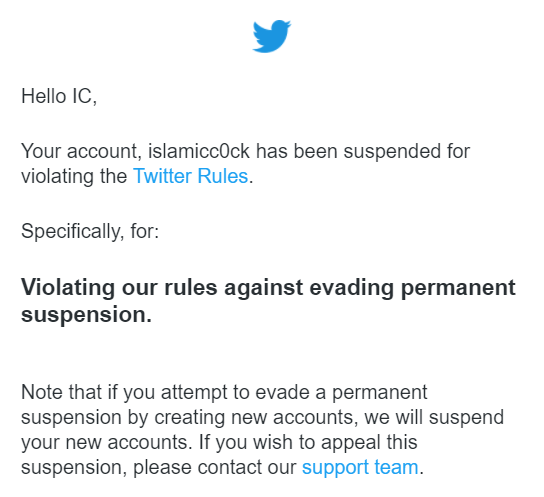The height and width of the screenshot is (497, 544).
Task: Click "Your account," at sentence start
Action: (x=82, y=152)
